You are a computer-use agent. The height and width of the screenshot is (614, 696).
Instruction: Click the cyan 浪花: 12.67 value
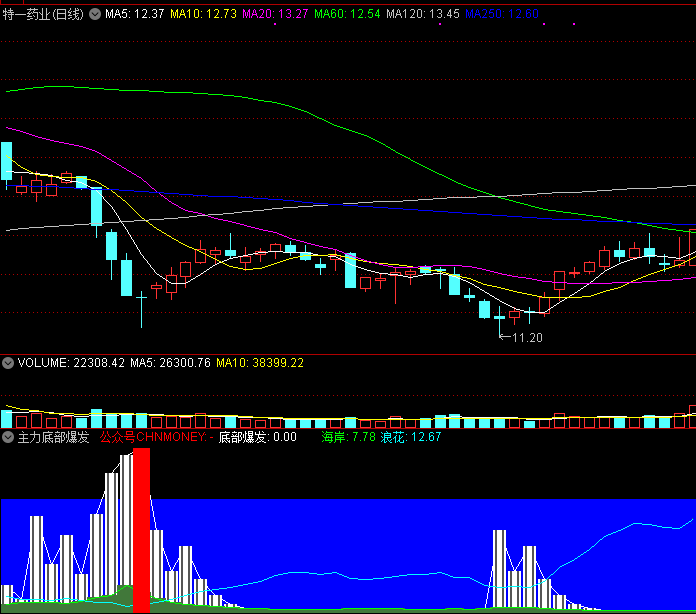tap(411, 437)
